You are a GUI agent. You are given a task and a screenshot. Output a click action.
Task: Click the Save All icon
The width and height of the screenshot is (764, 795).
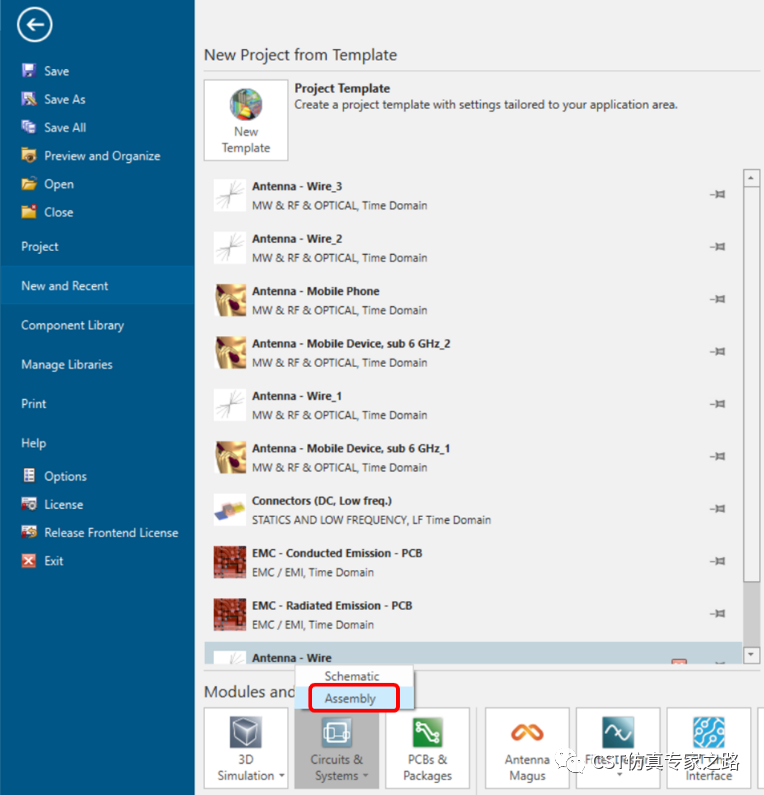(x=29, y=127)
